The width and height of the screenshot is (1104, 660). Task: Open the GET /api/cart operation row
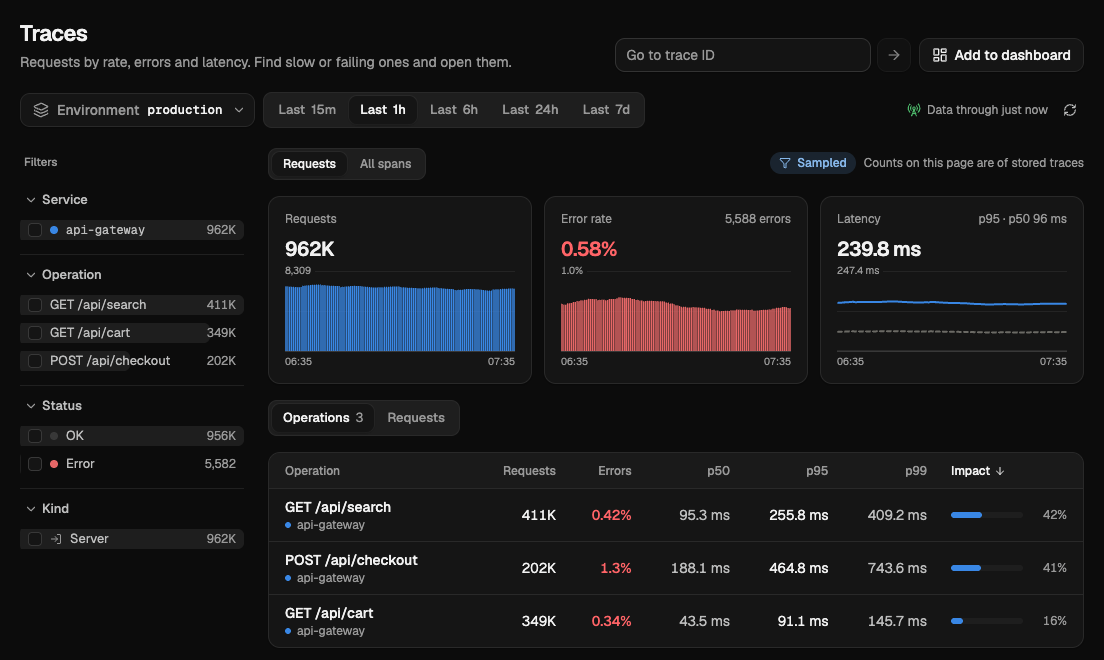[676, 621]
